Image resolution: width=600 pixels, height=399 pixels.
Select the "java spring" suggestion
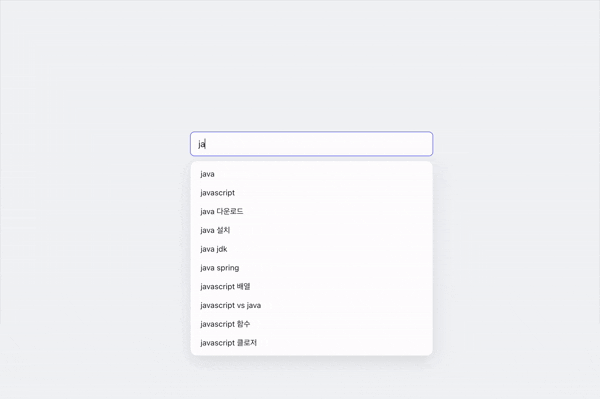[x=311, y=268]
